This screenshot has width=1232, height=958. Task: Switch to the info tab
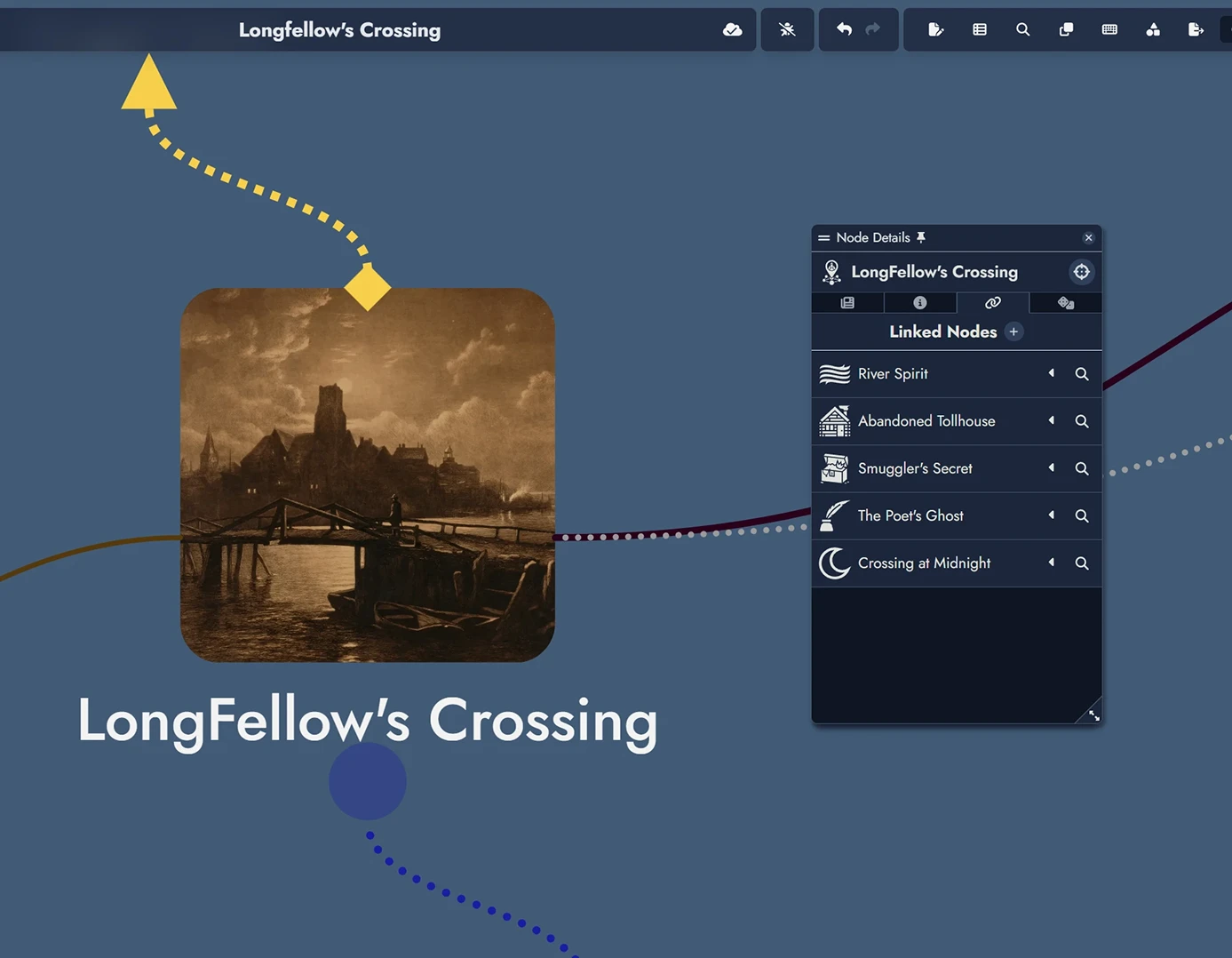(x=920, y=303)
